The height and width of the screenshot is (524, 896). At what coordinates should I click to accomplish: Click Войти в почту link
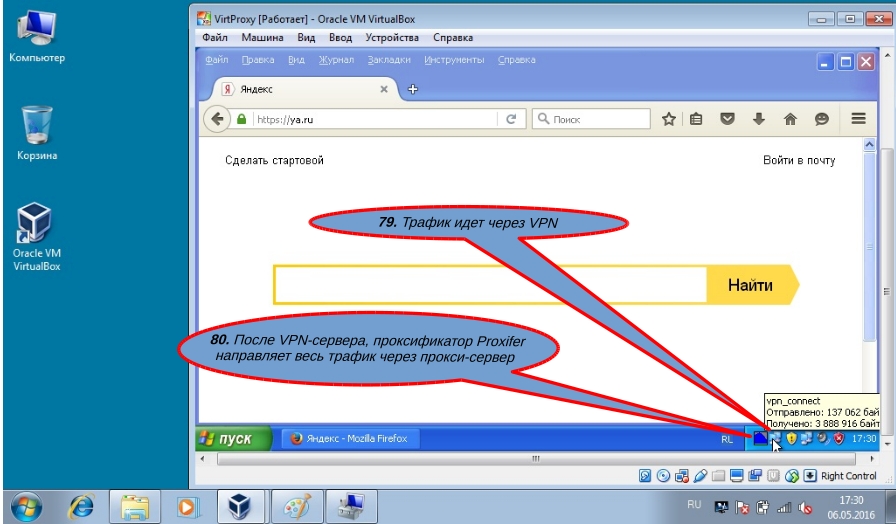(x=799, y=161)
